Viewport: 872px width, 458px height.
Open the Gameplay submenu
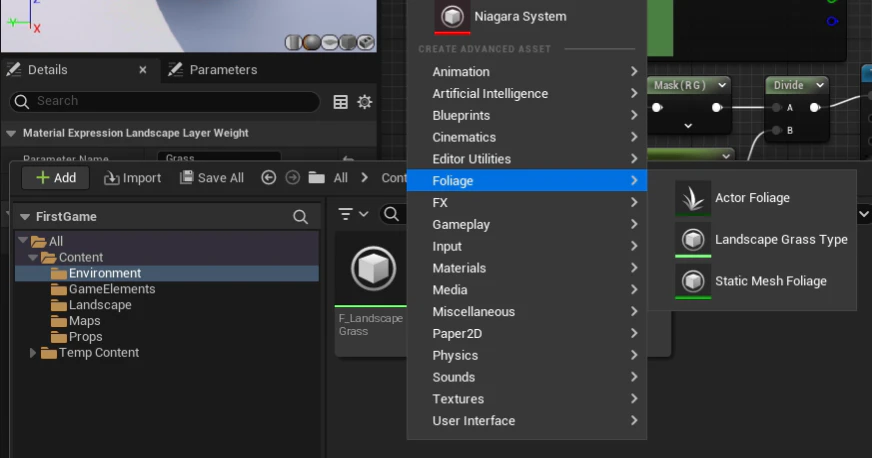tap(527, 224)
